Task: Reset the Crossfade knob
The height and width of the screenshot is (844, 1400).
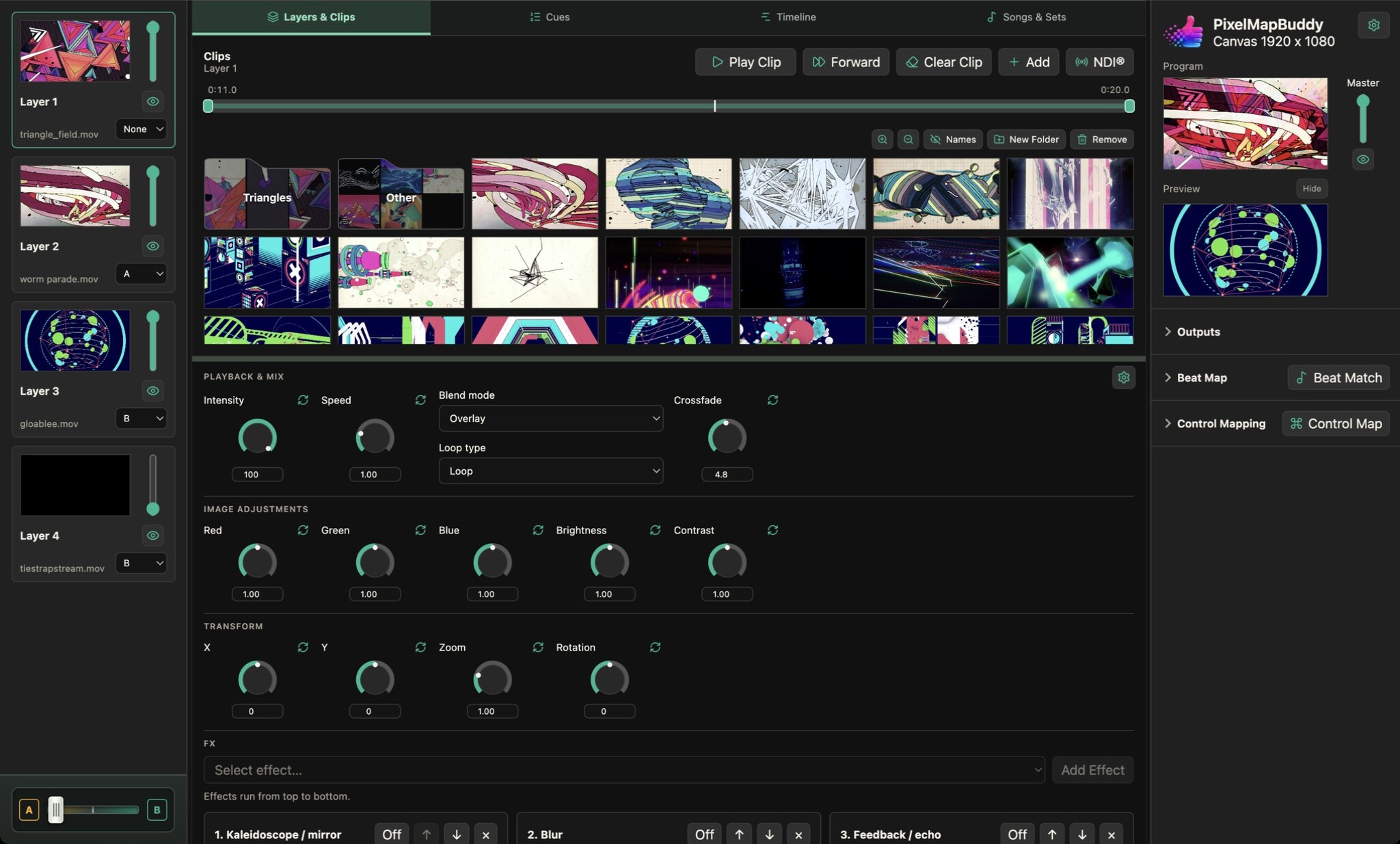Action: coord(772,400)
